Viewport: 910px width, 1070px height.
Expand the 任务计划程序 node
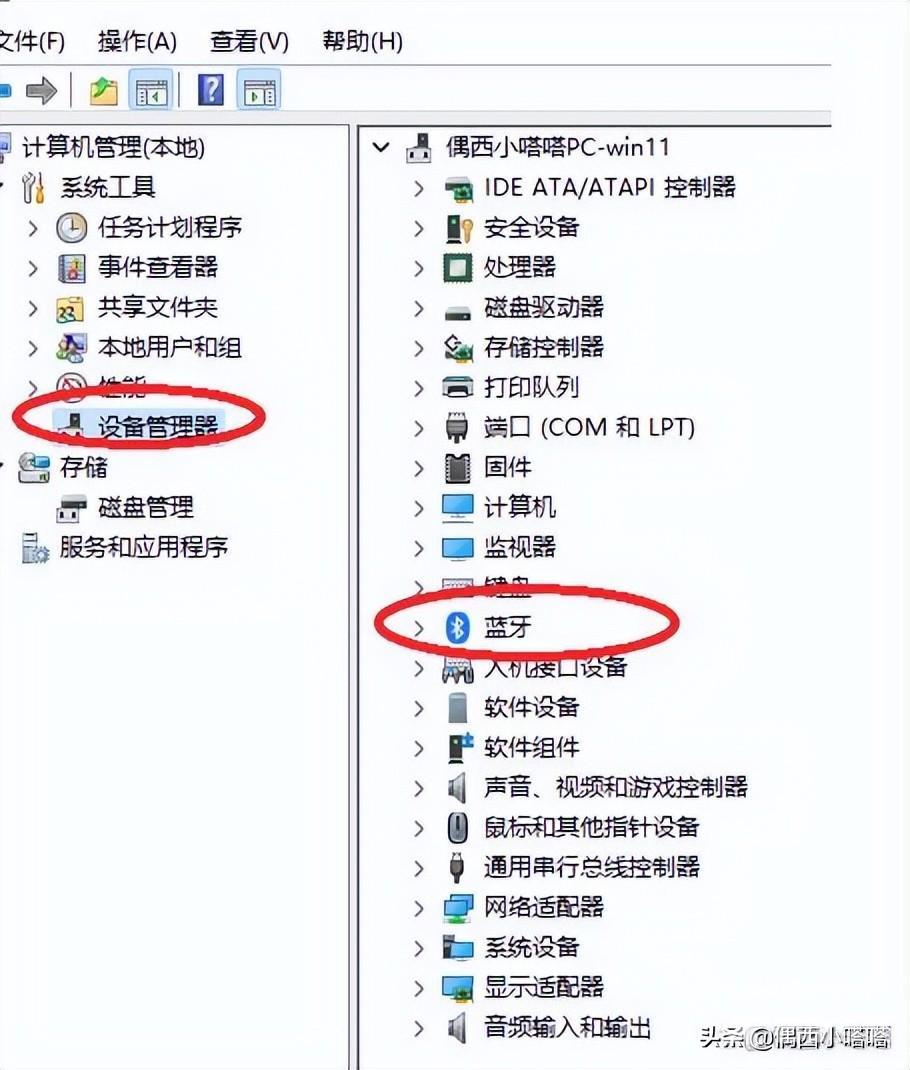(x=33, y=228)
